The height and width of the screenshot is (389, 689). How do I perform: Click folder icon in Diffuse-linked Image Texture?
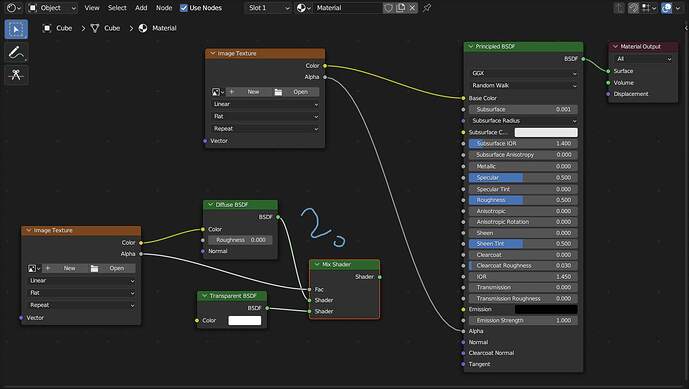click(94, 268)
